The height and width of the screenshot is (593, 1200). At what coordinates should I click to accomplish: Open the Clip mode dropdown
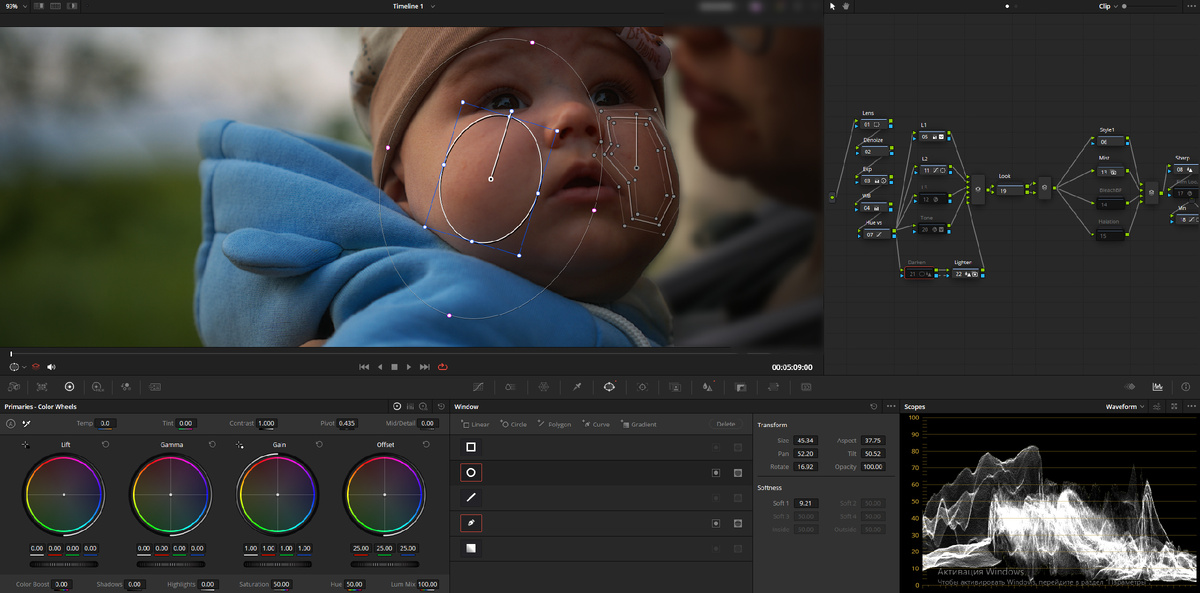(1108, 6)
